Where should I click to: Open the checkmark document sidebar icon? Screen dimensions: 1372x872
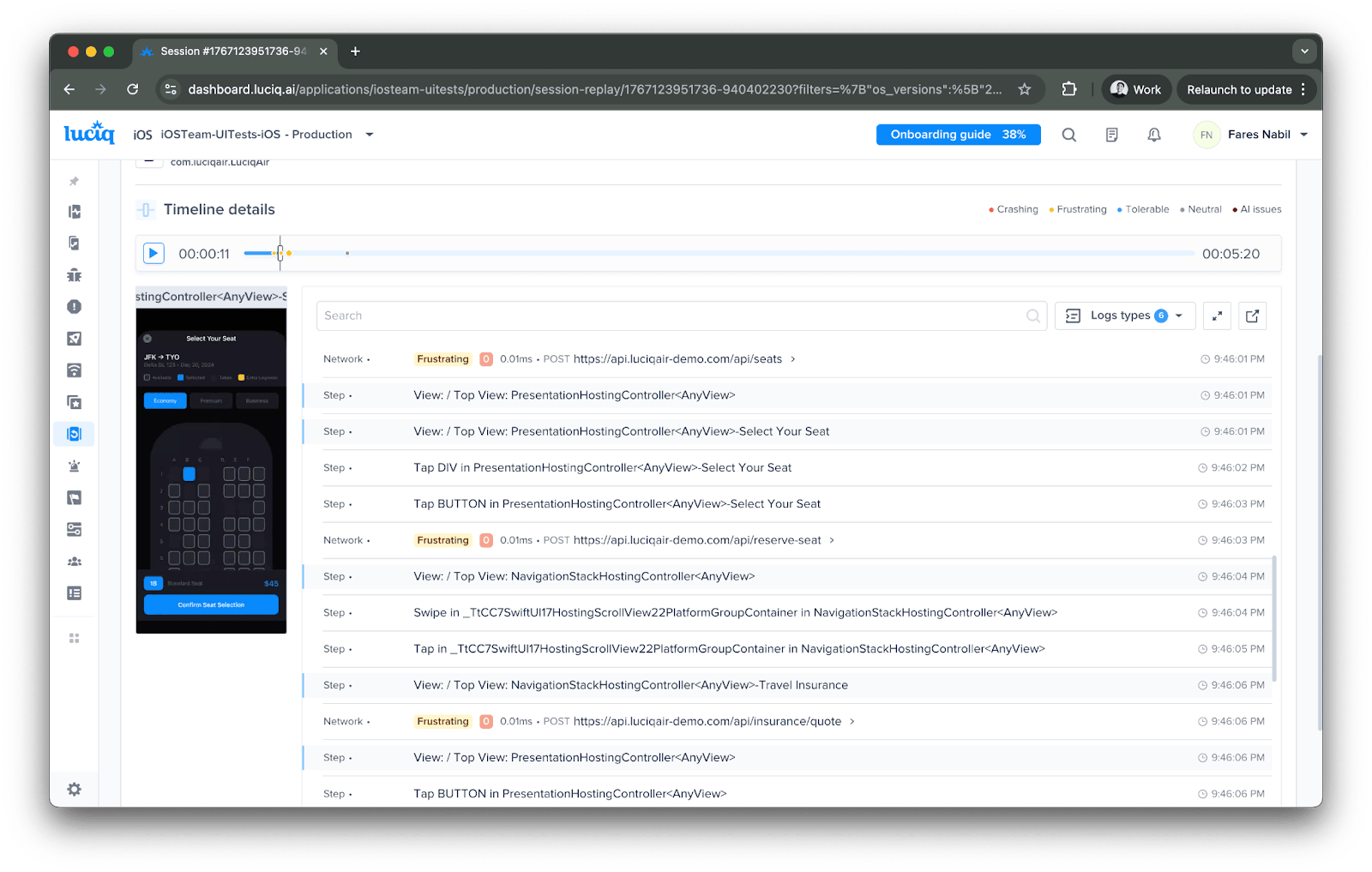point(75,244)
